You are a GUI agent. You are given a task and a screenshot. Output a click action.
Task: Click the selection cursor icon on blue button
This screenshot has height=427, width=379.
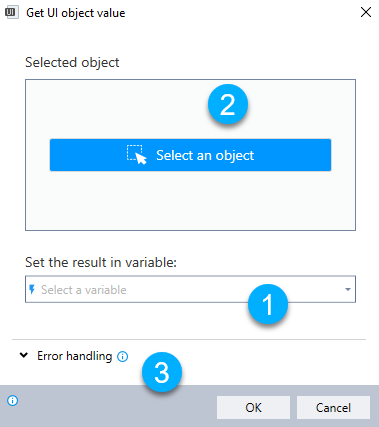[137, 155]
